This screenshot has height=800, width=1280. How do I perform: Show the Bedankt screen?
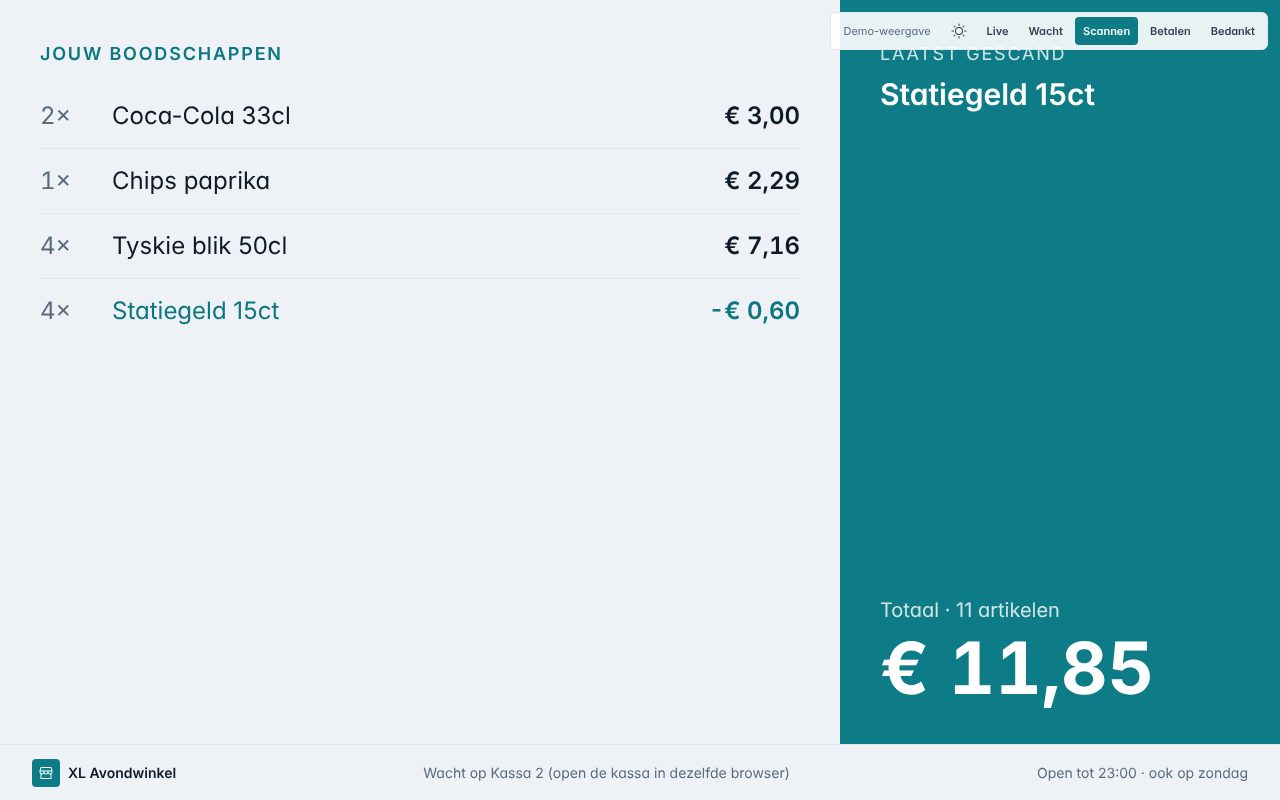(1232, 31)
